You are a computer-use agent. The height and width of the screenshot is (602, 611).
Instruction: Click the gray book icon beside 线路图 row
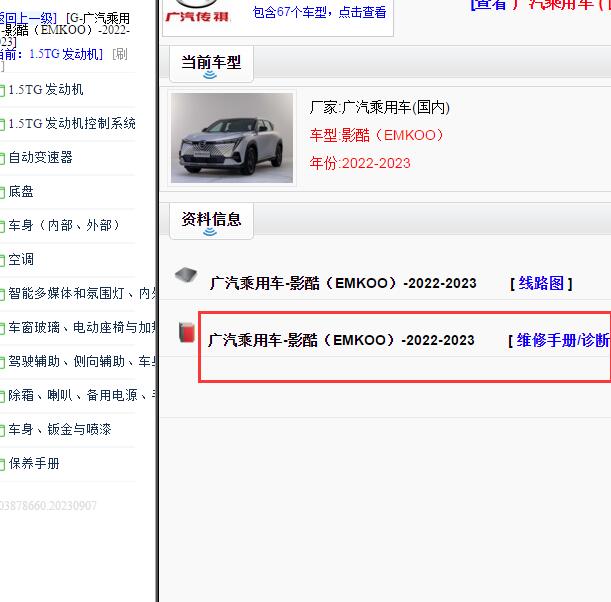[186, 275]
